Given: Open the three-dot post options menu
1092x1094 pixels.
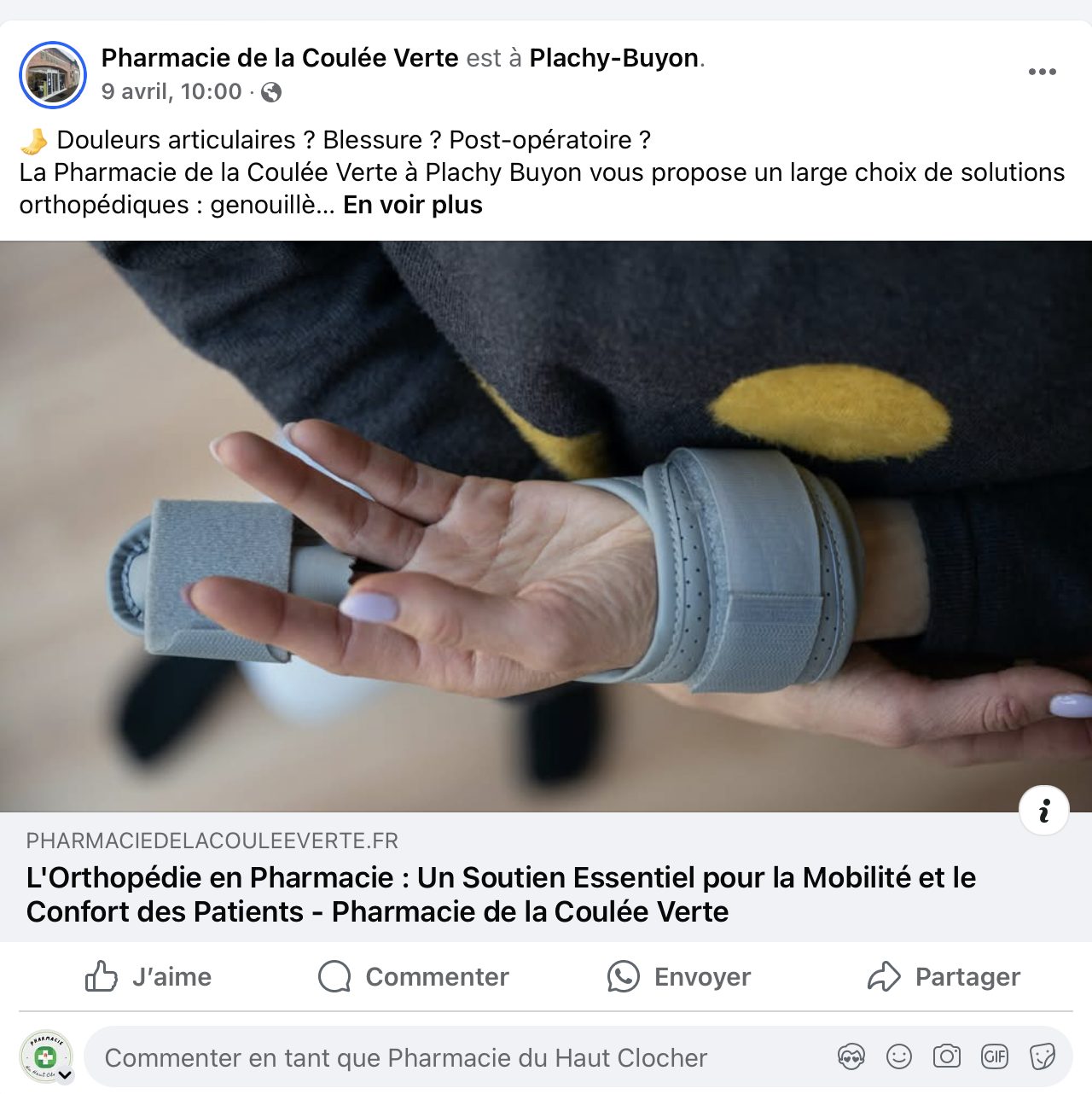Looking at the screenshot, I should click(1042, 72).
